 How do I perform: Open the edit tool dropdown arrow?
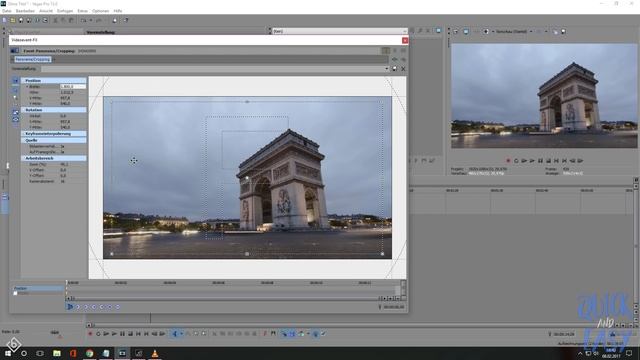182,333
